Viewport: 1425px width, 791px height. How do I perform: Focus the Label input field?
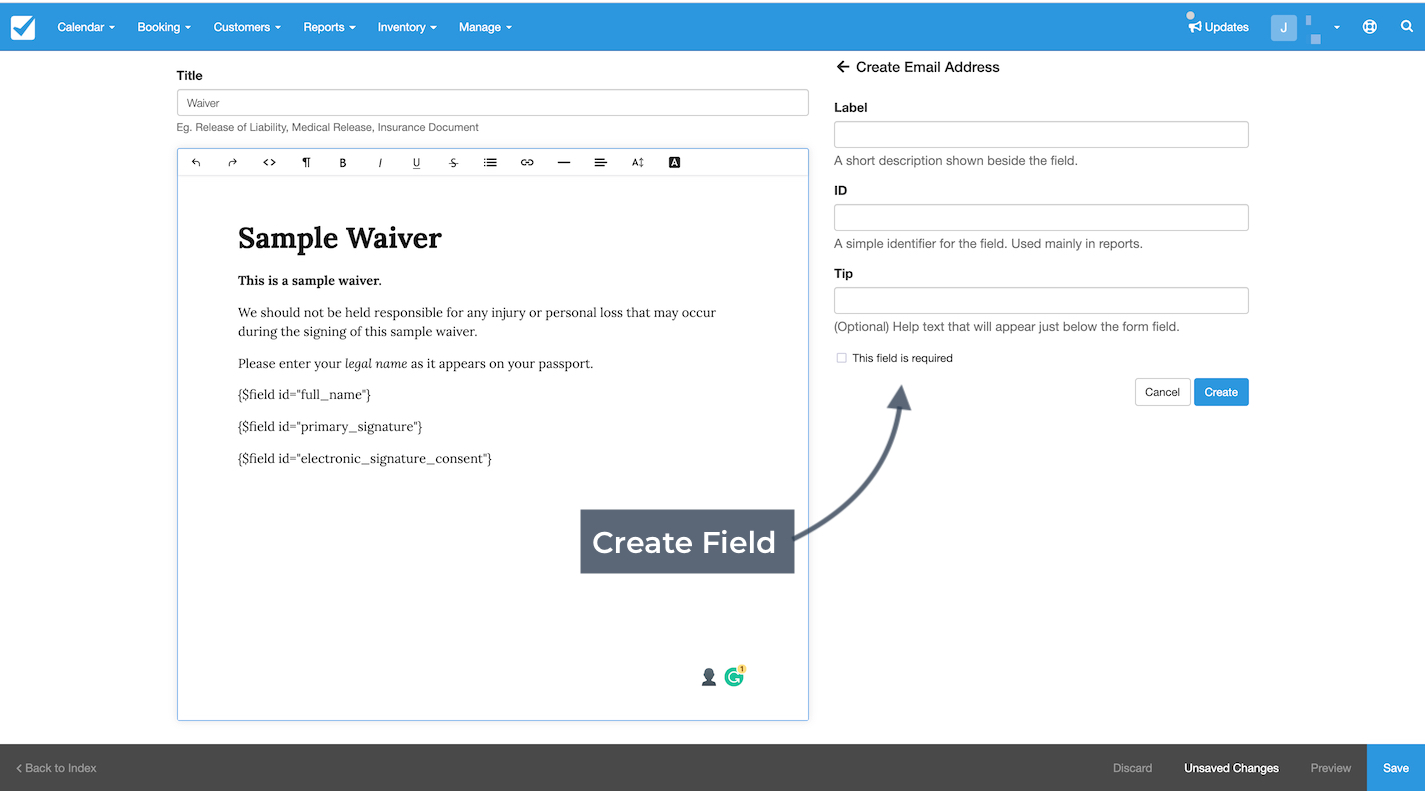click(1041, 135)
